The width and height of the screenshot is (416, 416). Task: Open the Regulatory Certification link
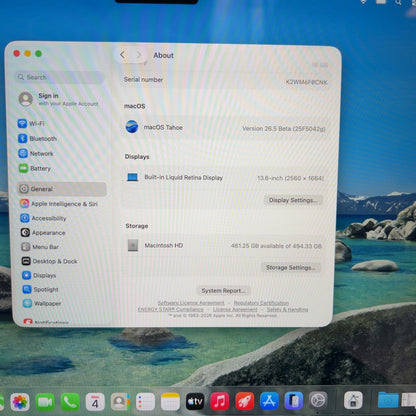point(261,303)
